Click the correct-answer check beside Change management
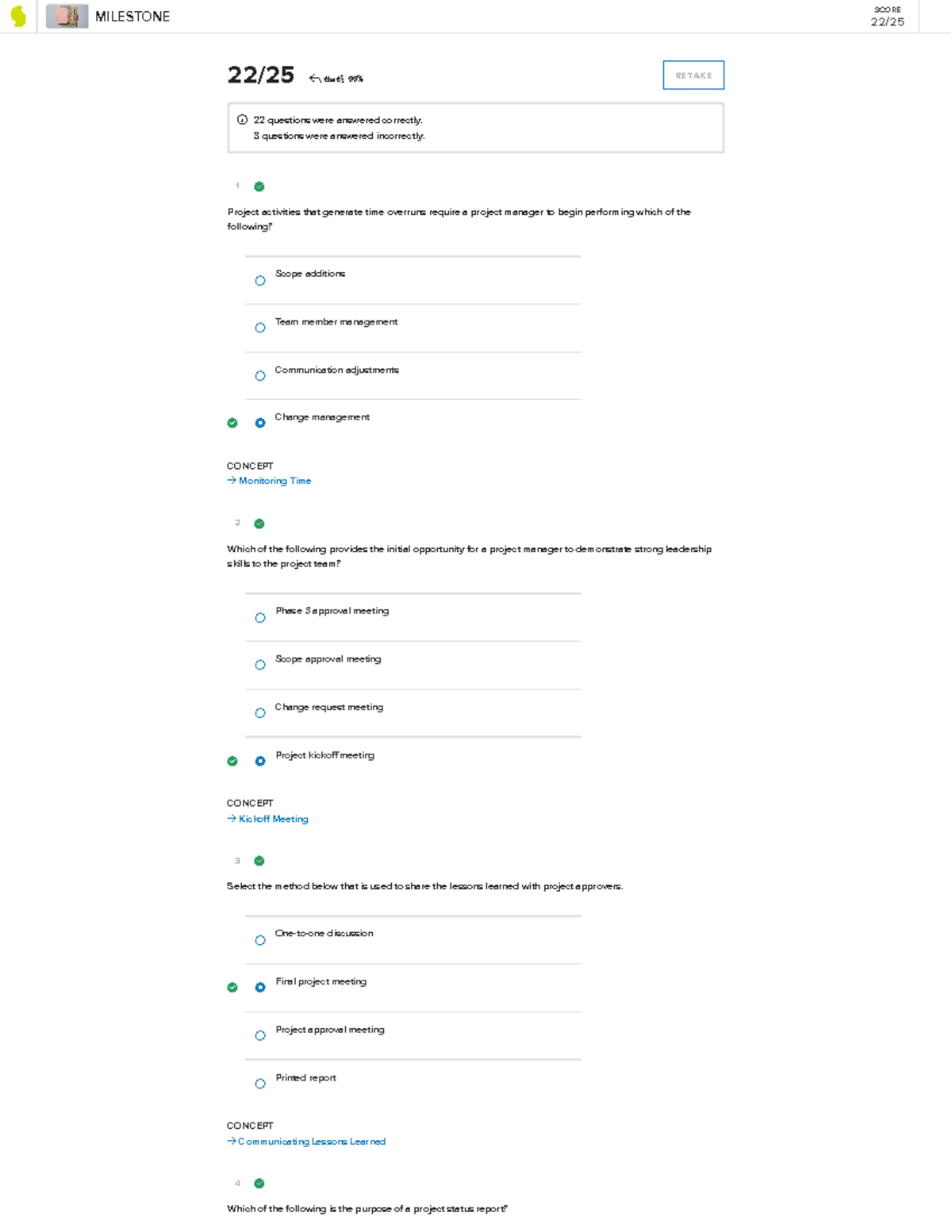The width and height of the screenshot is (952, 1232). 232,423
